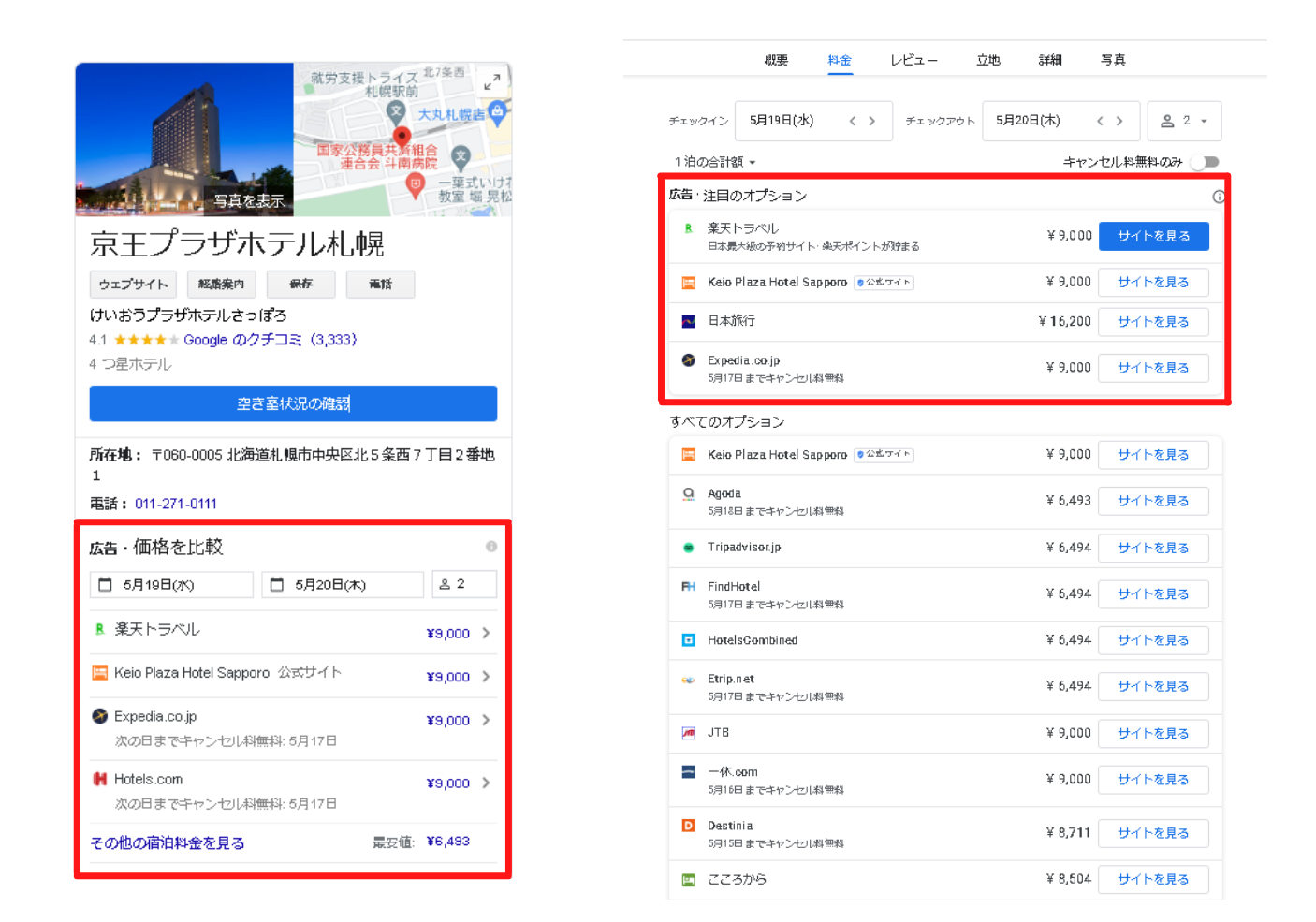
Task: Click the 経路案内 button
Action: coord(222,285)
